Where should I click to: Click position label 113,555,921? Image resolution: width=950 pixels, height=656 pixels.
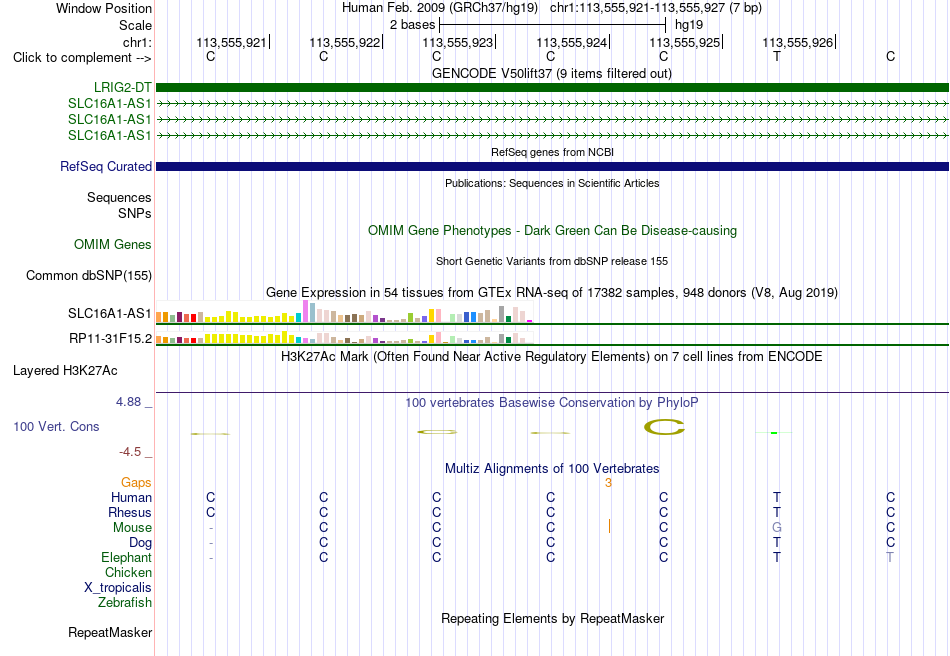click(x=231, y=42)
